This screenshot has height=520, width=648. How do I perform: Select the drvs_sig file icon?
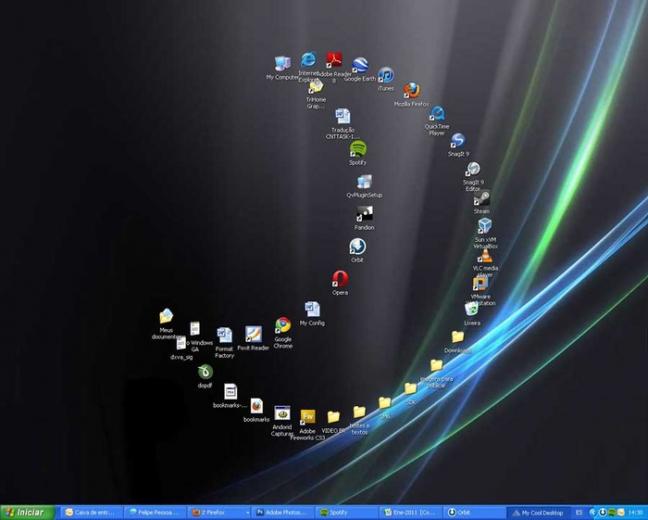pos(181,343)
